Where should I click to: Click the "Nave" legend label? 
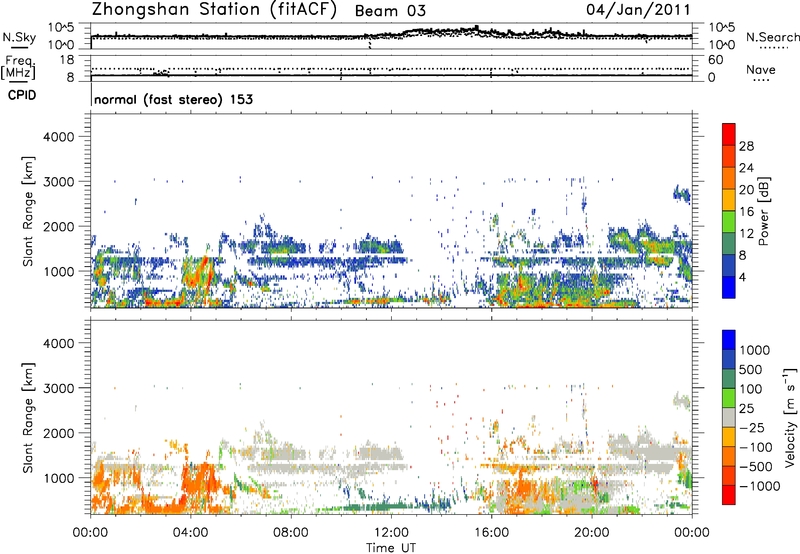click(760, 69)
